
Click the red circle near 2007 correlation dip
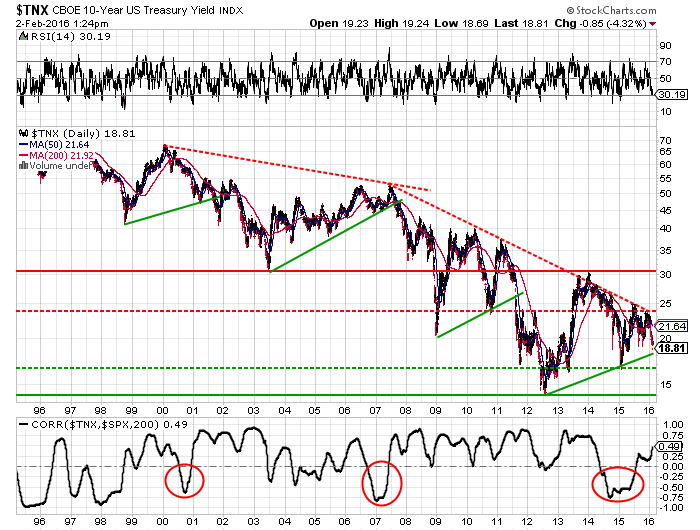380,483
